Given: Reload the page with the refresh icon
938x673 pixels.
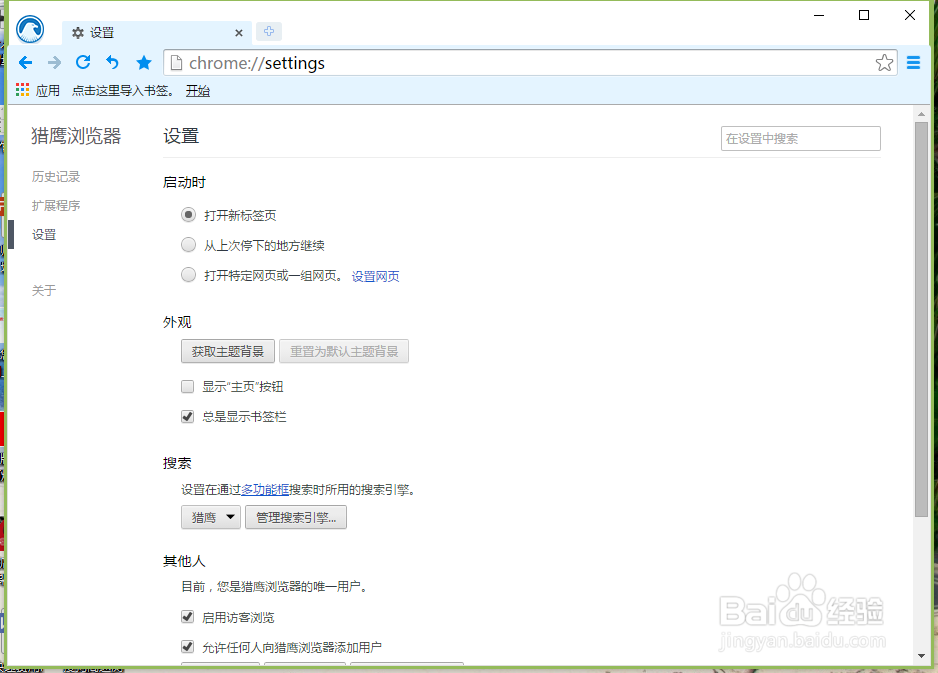Looking at the screenshot, I should tap(83, 62).
